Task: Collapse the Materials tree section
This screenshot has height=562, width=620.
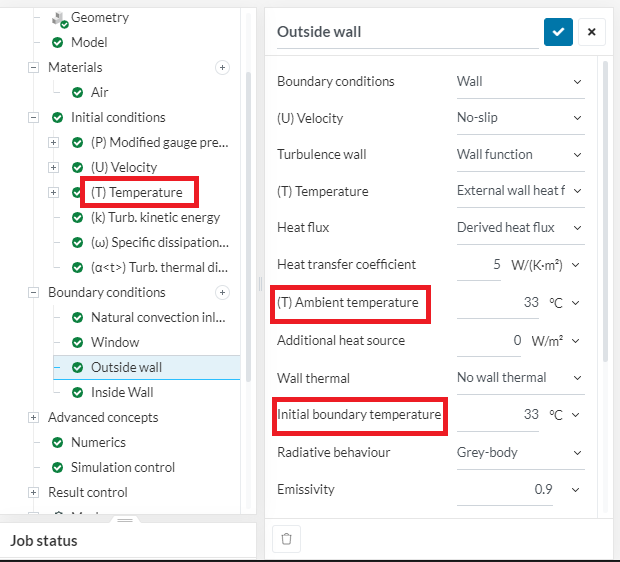Action: (x=34, y=67)
